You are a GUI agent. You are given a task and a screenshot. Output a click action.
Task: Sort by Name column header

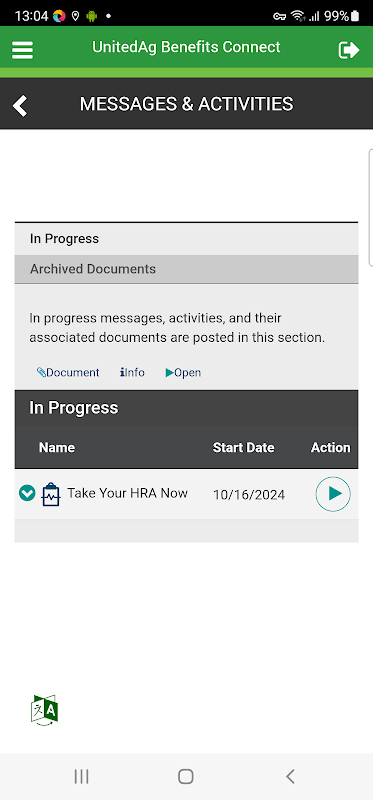[57, 447]
